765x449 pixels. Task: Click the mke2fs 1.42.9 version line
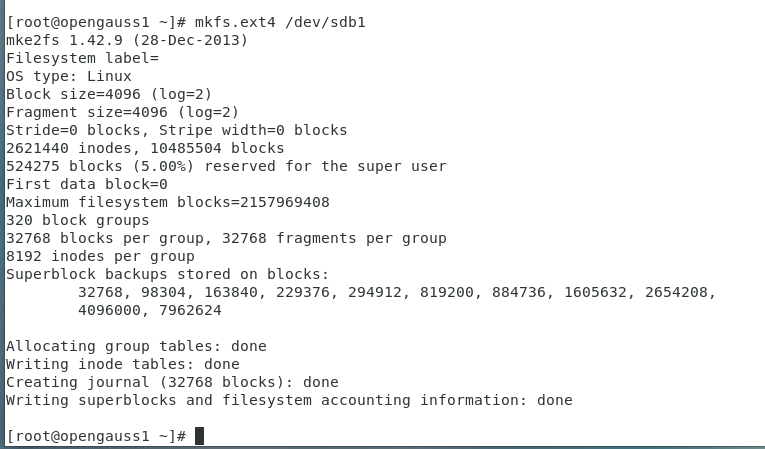click(x=127, y=40)
